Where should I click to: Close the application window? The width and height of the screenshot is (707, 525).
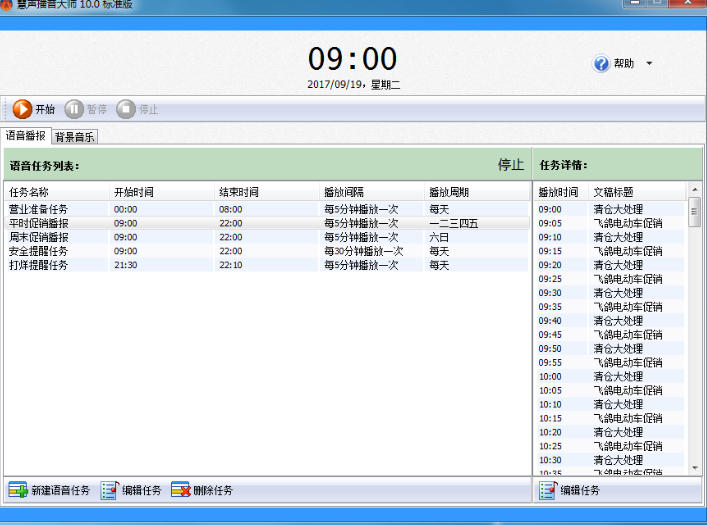click(x=688, y=3)
